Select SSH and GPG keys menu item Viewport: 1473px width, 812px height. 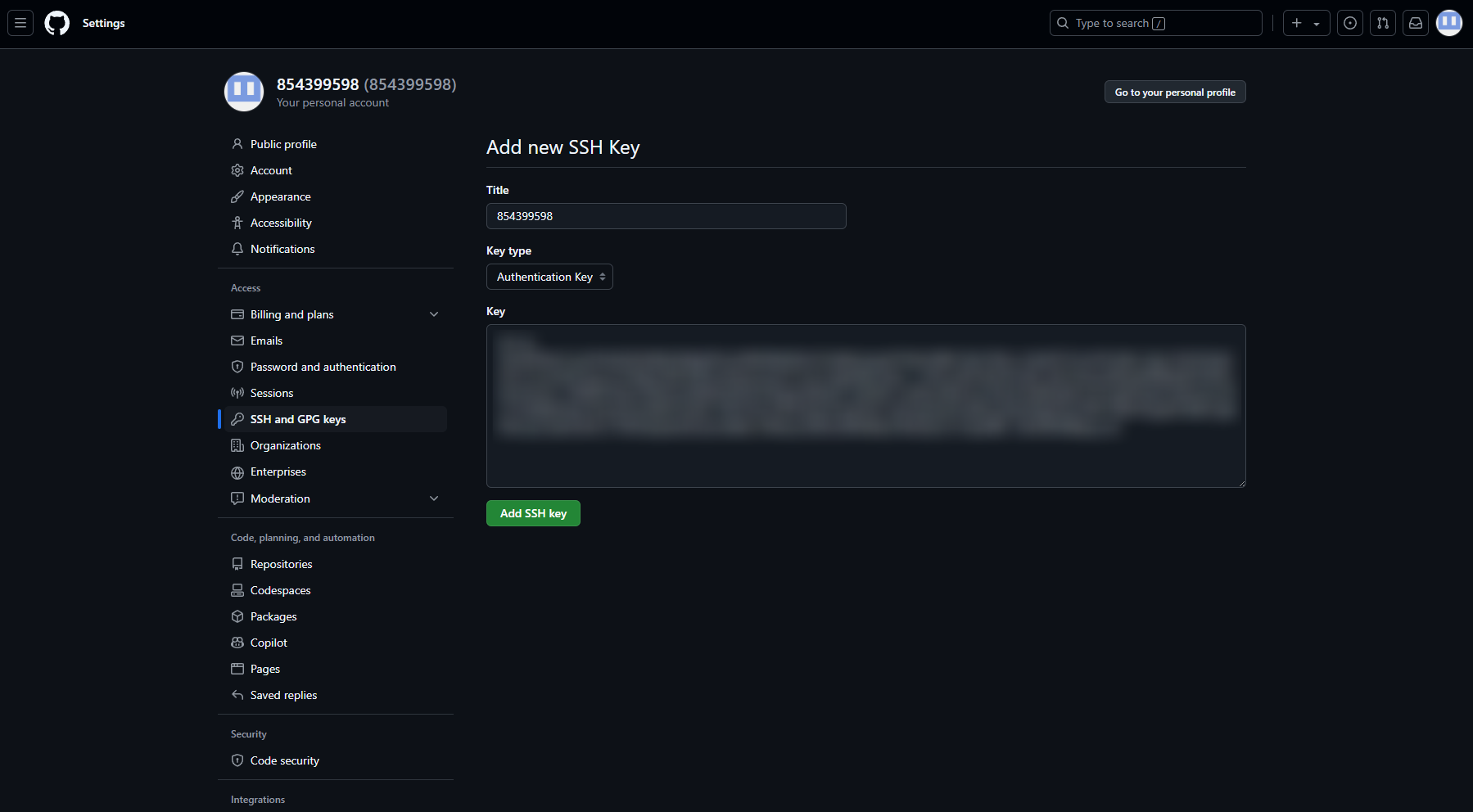pos(298,419)
